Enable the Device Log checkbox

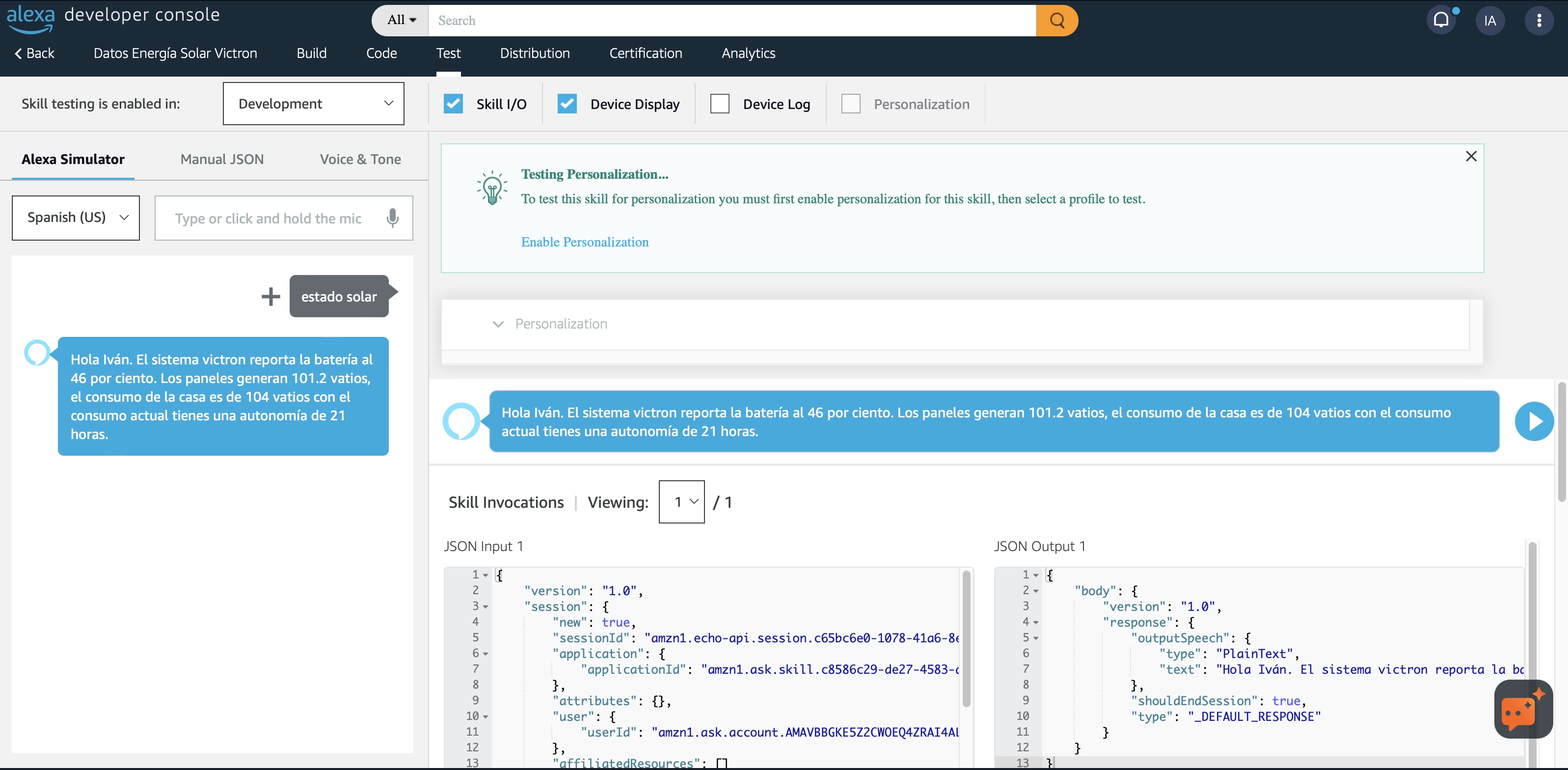(x=720, y=104)
